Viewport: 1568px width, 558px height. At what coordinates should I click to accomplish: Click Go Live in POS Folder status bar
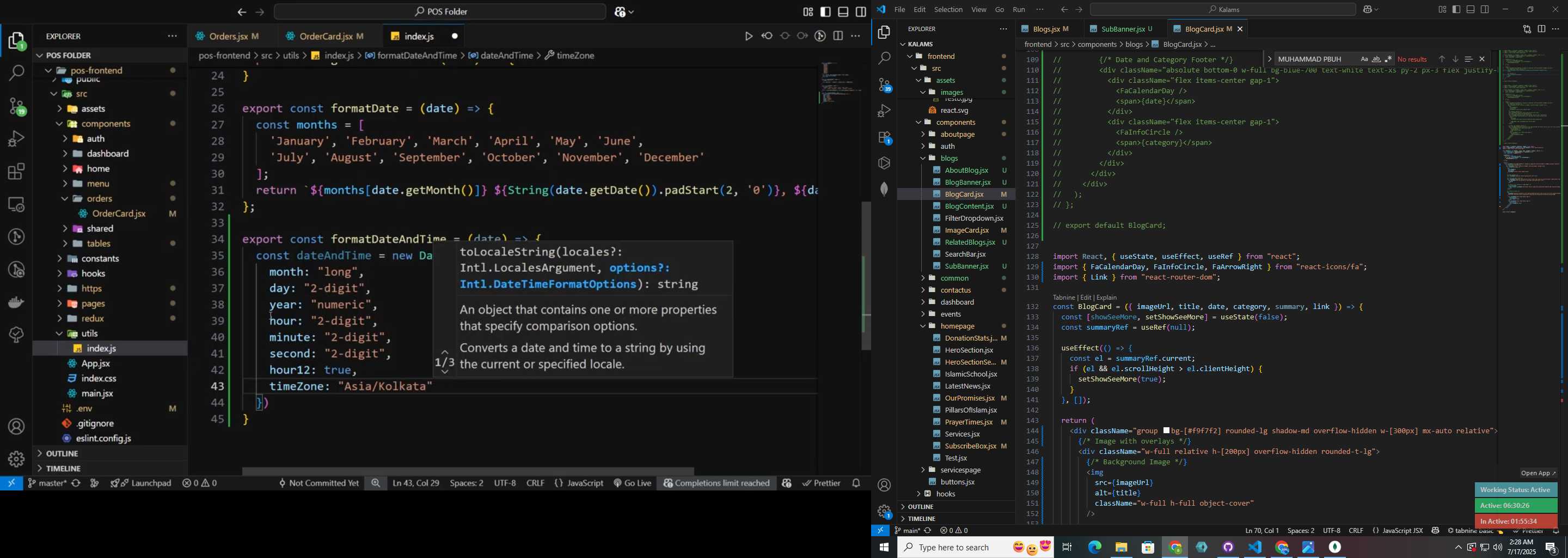633,483
